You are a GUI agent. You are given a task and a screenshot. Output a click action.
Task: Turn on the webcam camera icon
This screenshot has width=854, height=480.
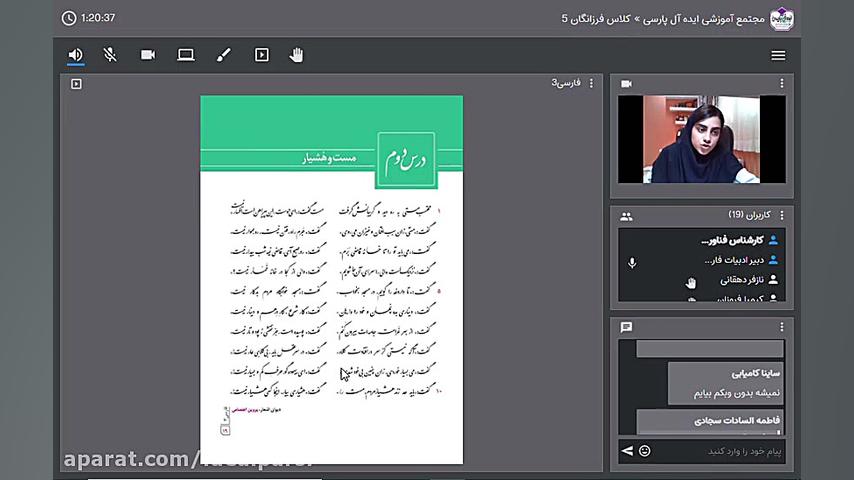point(148,55)
